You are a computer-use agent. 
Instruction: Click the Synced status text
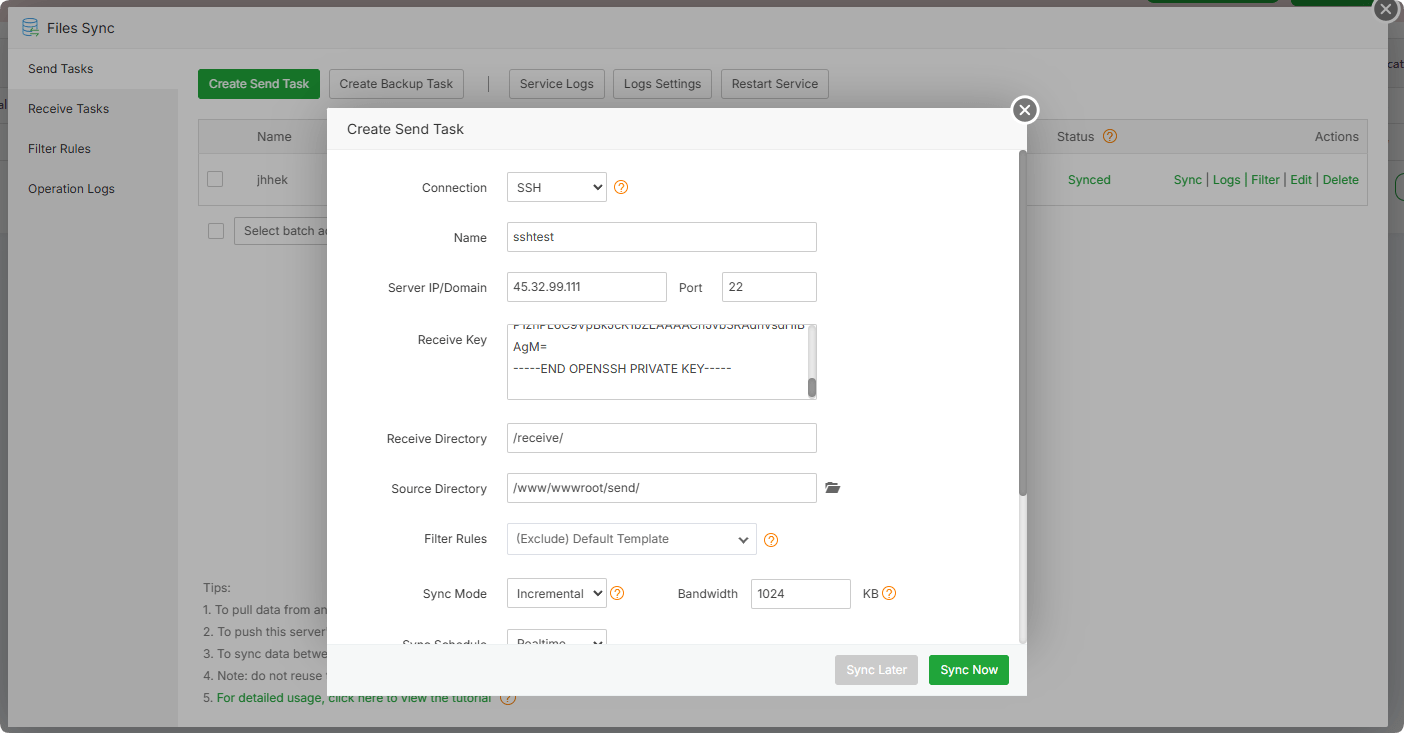1089,180
